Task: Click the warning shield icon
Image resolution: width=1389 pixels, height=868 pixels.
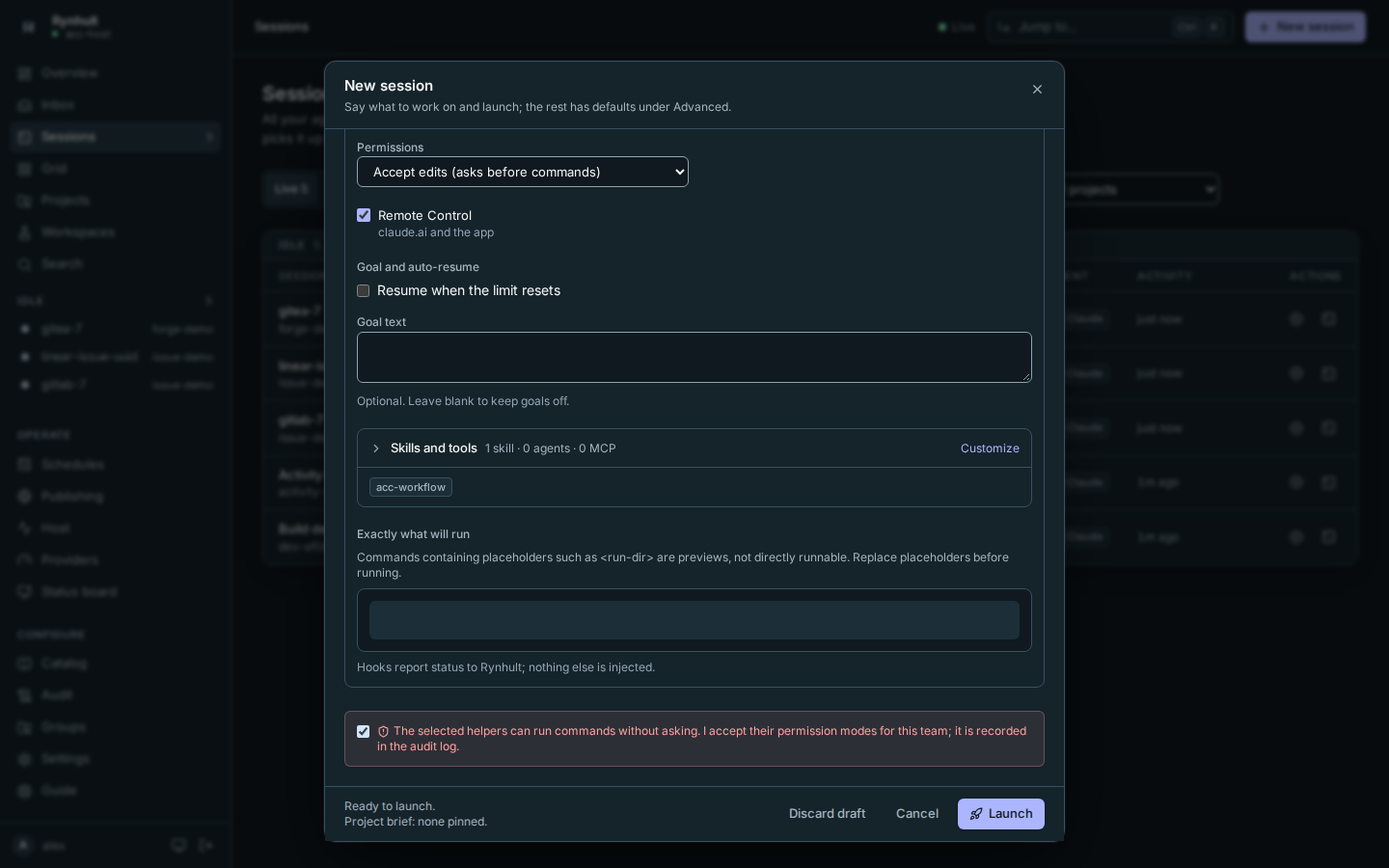Action: 383,732
